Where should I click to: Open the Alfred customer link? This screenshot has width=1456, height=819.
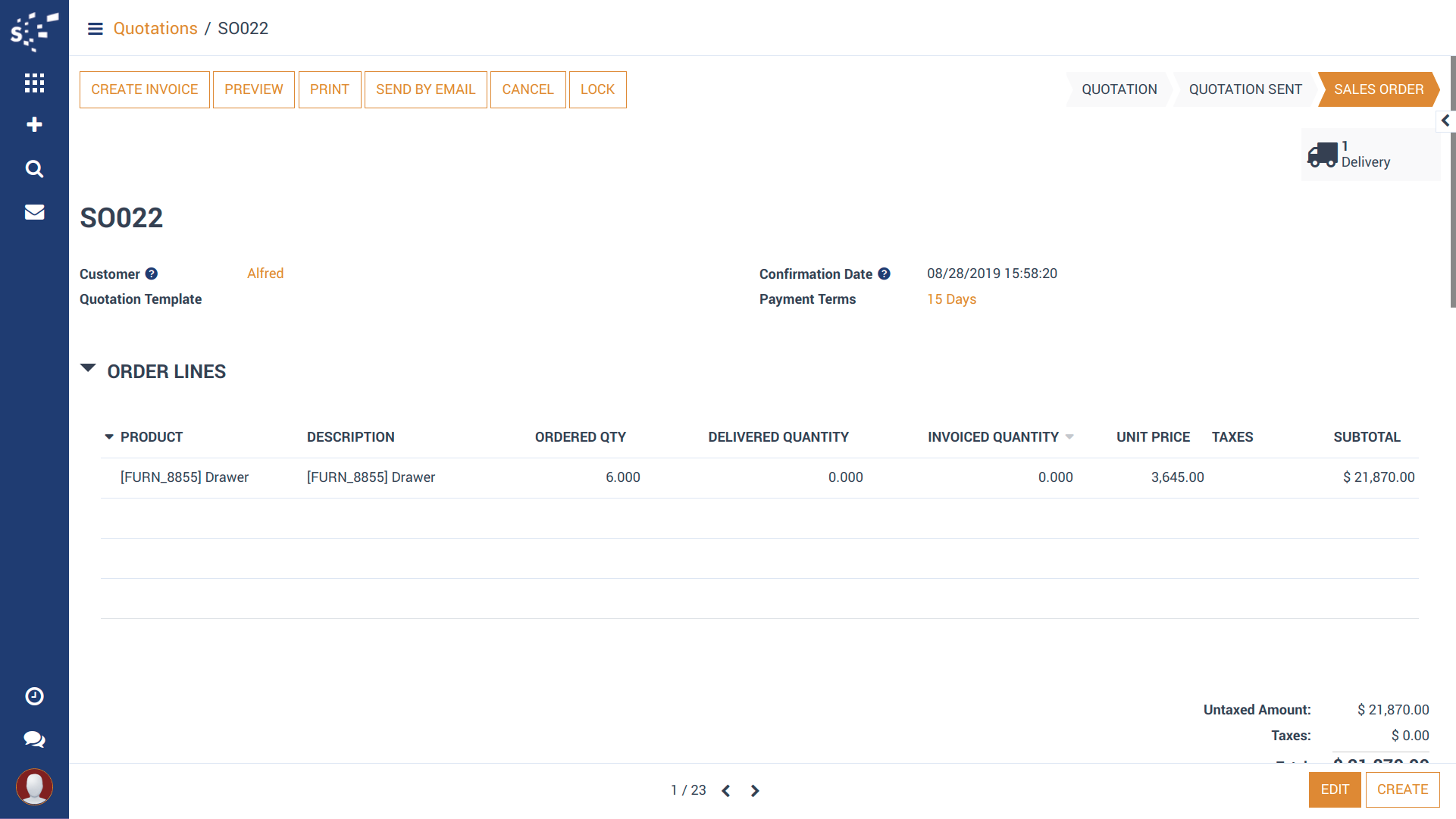[x=265, y=274]
